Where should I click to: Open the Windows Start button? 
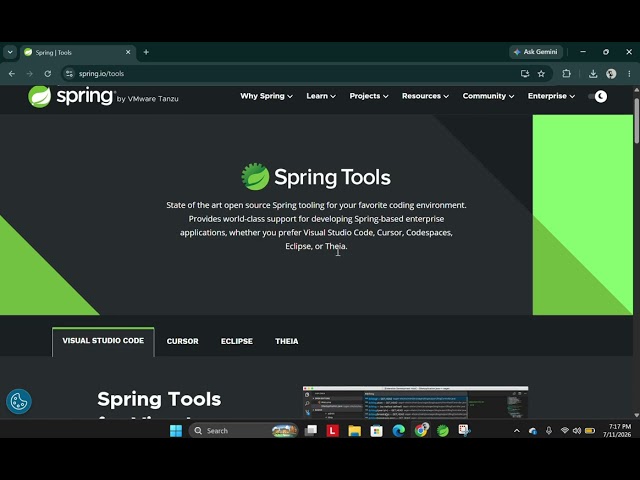click(176, 431)
